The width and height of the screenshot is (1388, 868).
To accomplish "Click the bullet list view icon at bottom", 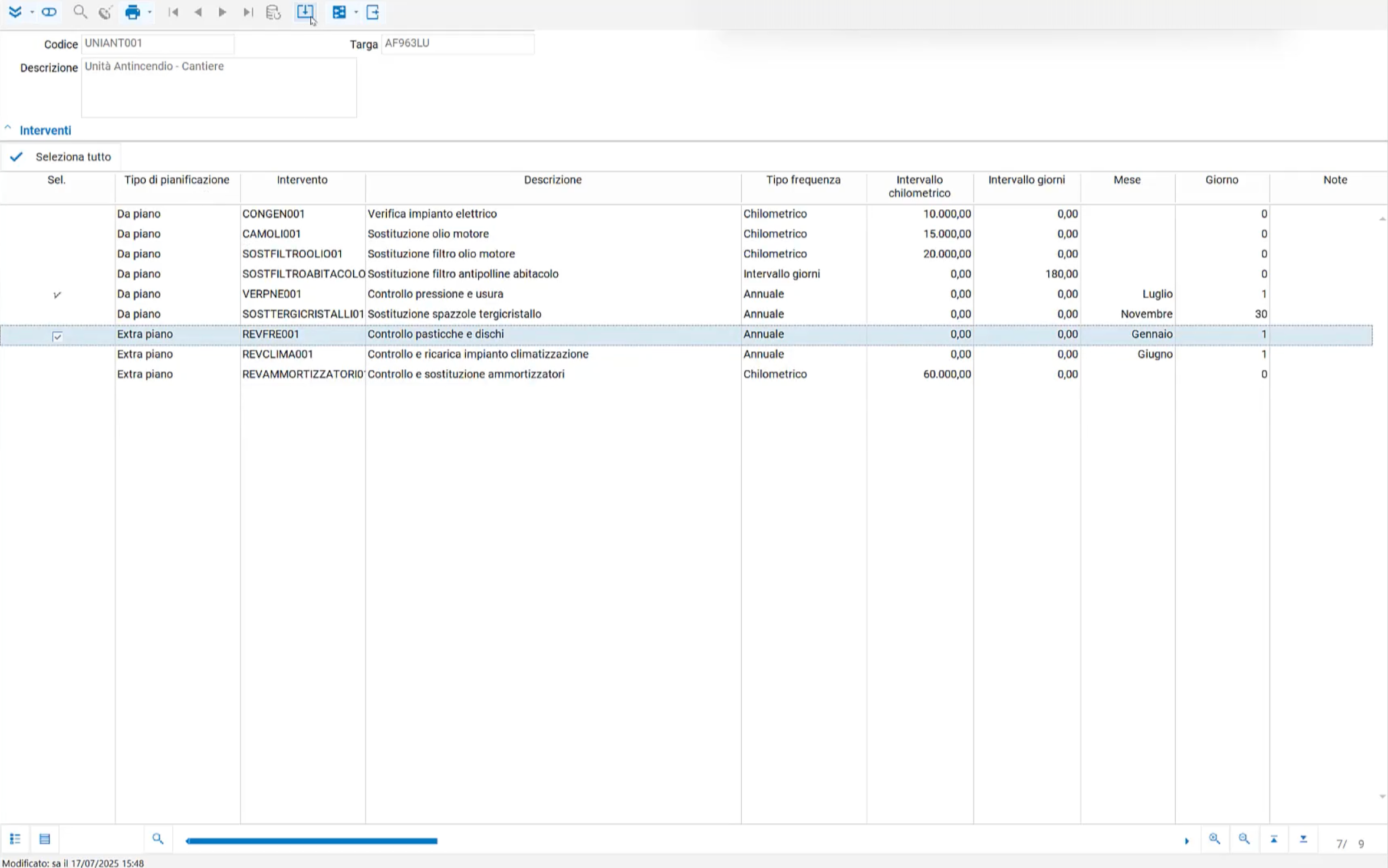I will coord(15,839).
